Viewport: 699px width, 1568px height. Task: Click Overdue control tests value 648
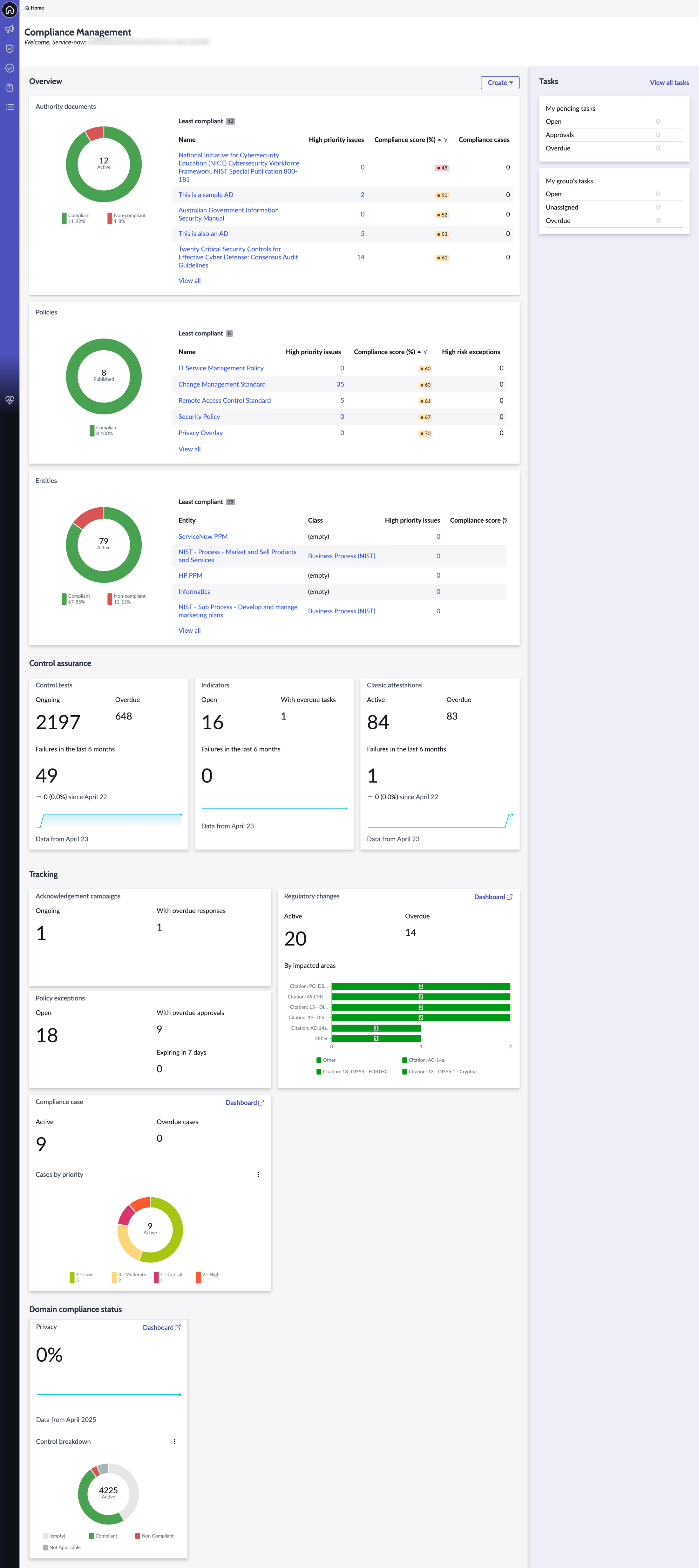click(x=124, y=716)
